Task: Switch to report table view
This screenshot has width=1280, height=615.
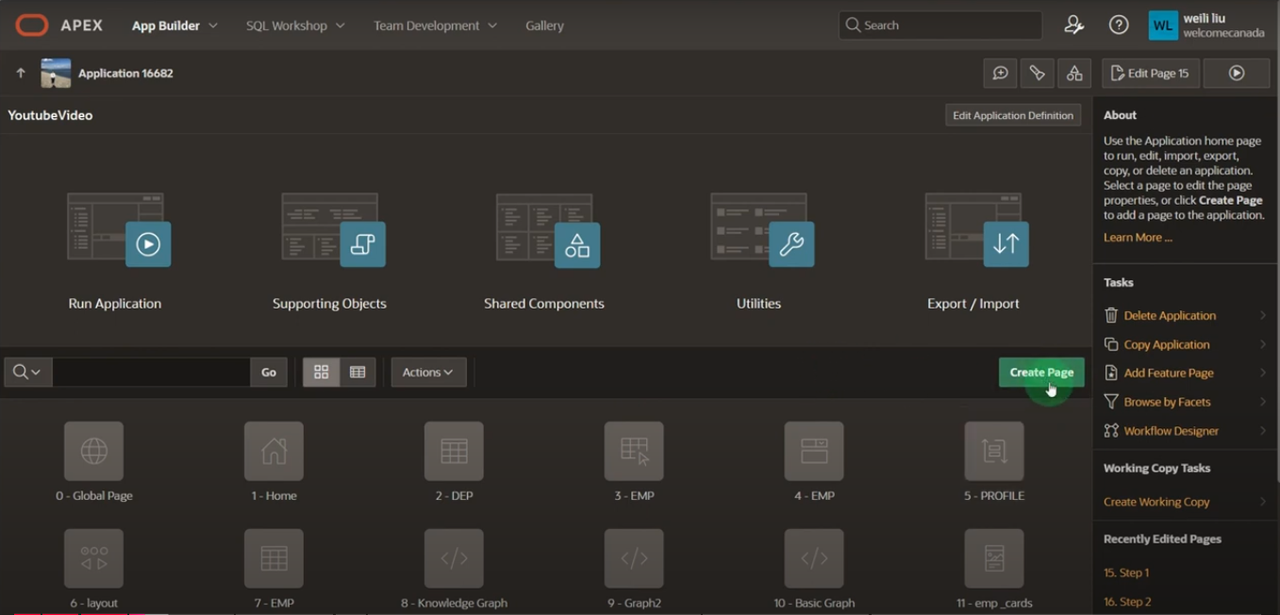Action: click(x=357, y=372)
